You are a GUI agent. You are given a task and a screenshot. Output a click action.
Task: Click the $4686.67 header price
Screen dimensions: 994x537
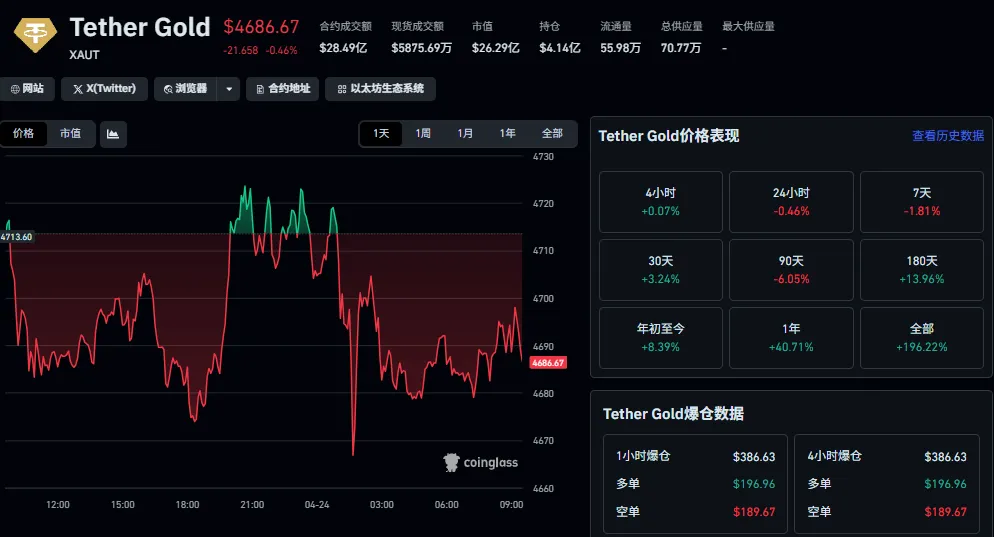(x=261, y=27)
